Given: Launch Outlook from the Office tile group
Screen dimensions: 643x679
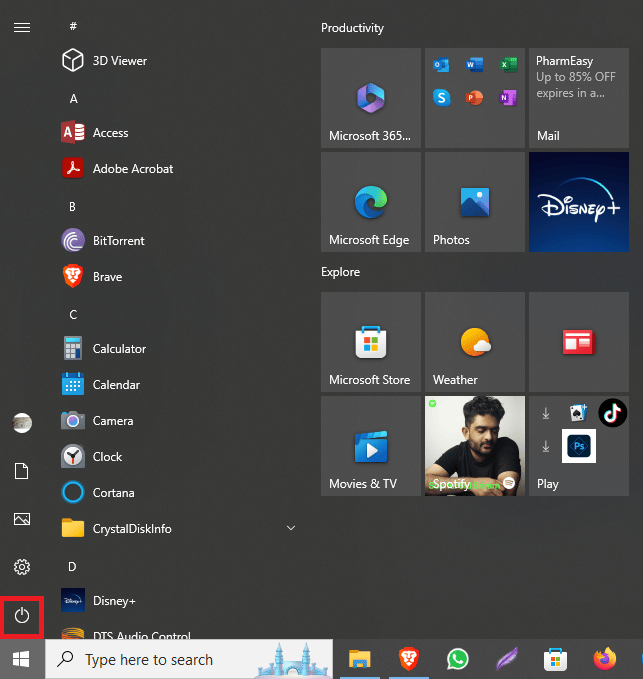Looking at the screenshot, I should [x=441, y=65].
